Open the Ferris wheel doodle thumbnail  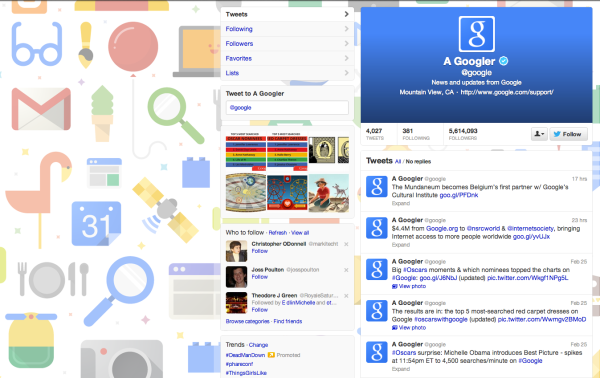[x=287, y=192]
